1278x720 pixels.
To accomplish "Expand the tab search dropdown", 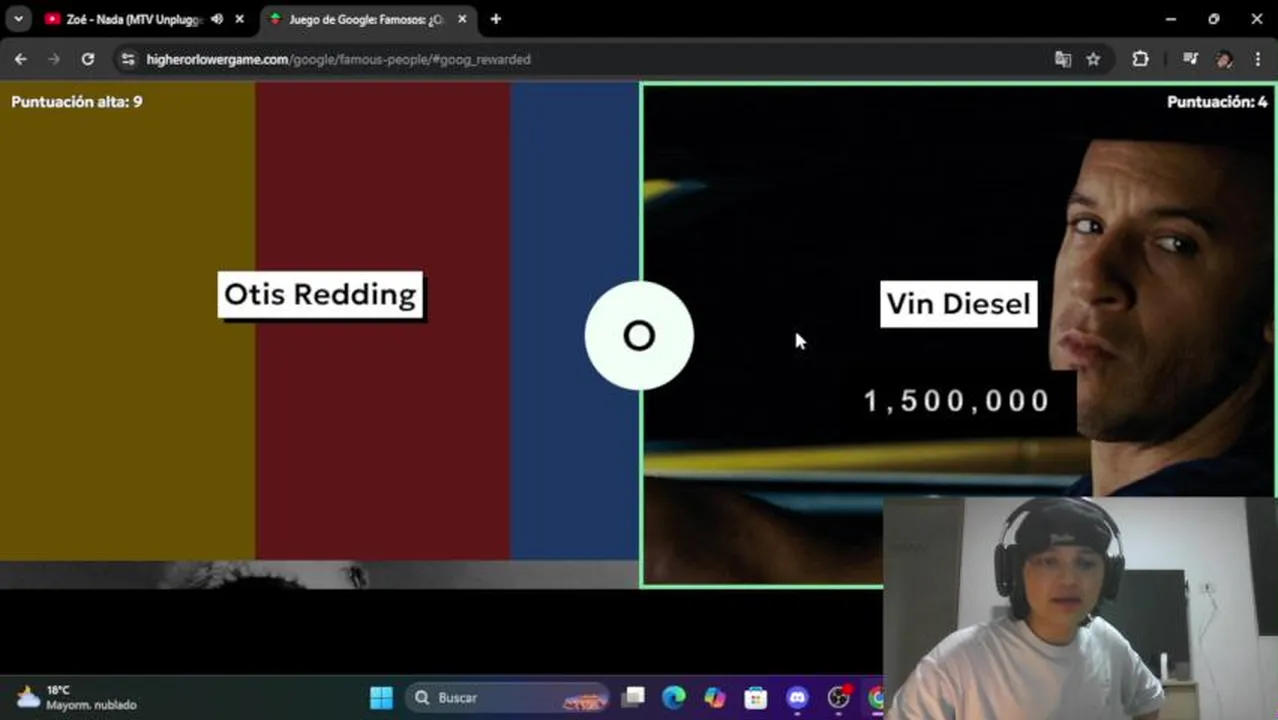I will click(x=18, y=19).
